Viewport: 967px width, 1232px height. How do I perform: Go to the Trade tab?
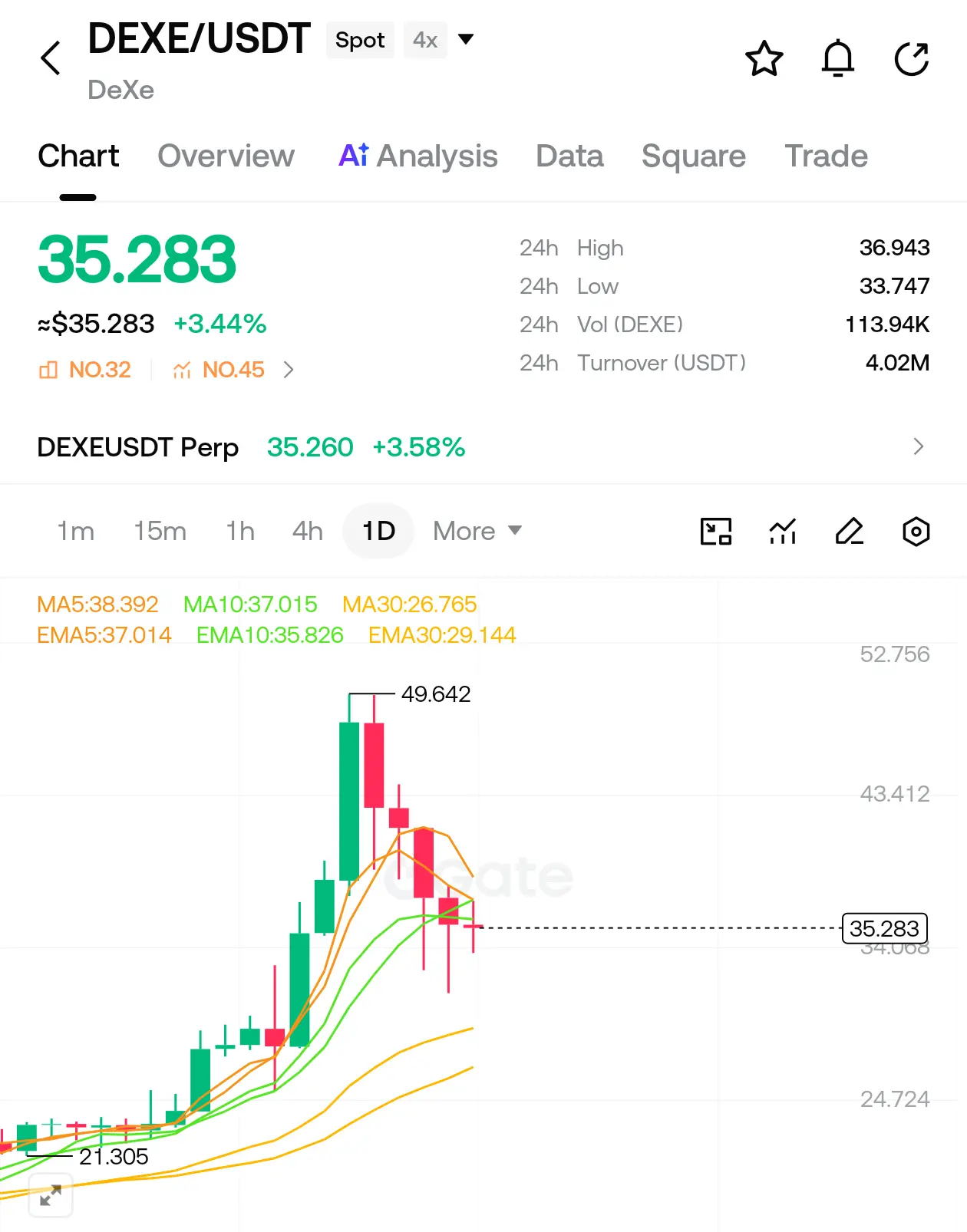[x=826, y=156]
